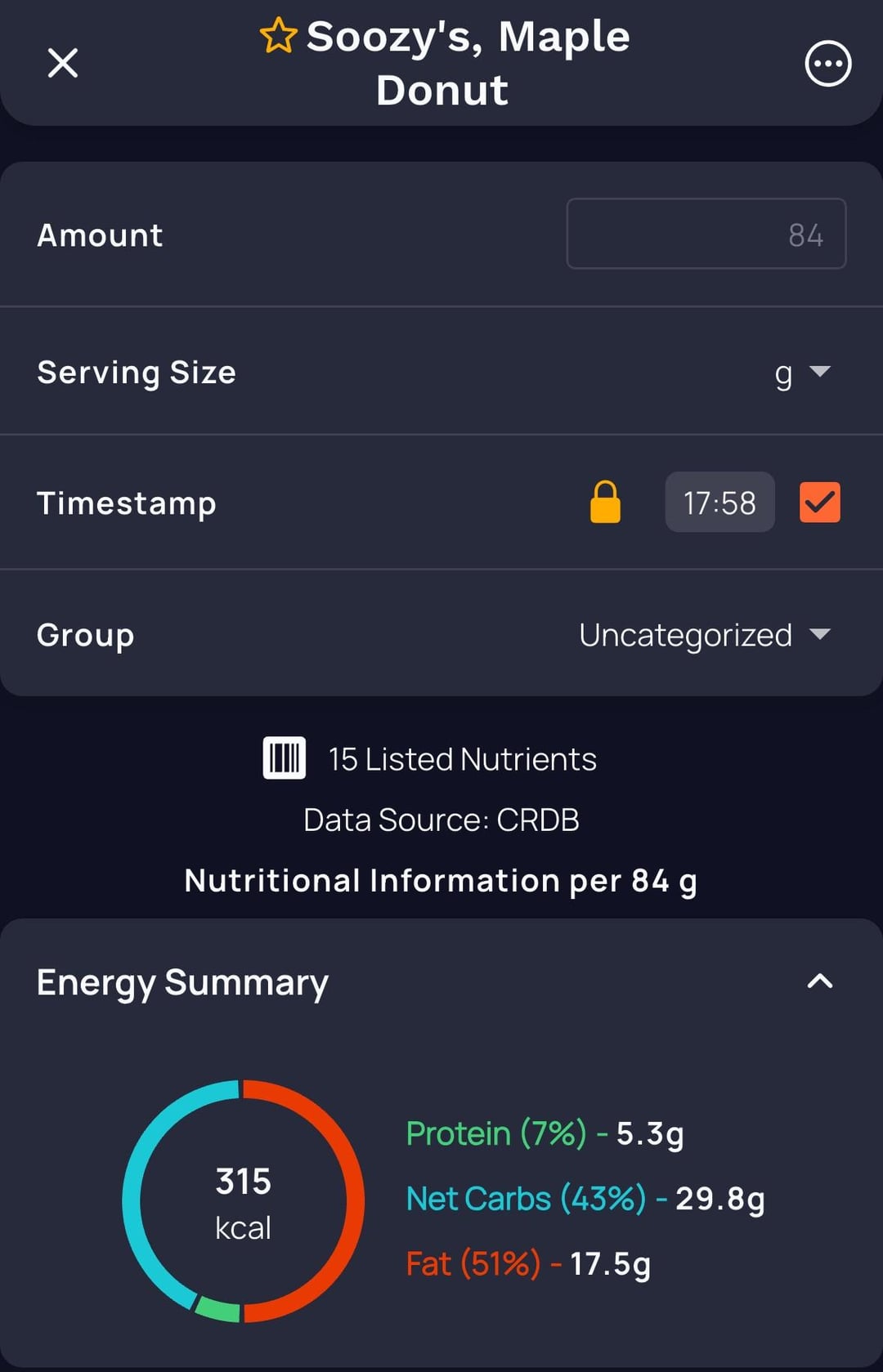This screenshot has width=883, height=1372.
Task: Open the Serving Size unit dropdown
Action: point(803,373)
